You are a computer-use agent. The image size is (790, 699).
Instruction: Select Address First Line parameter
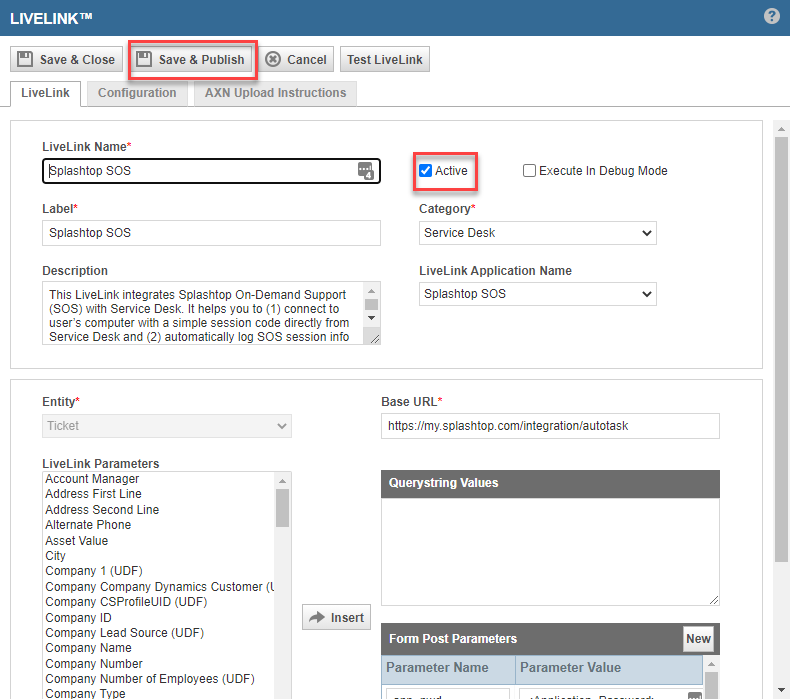[x=93, y=494]
